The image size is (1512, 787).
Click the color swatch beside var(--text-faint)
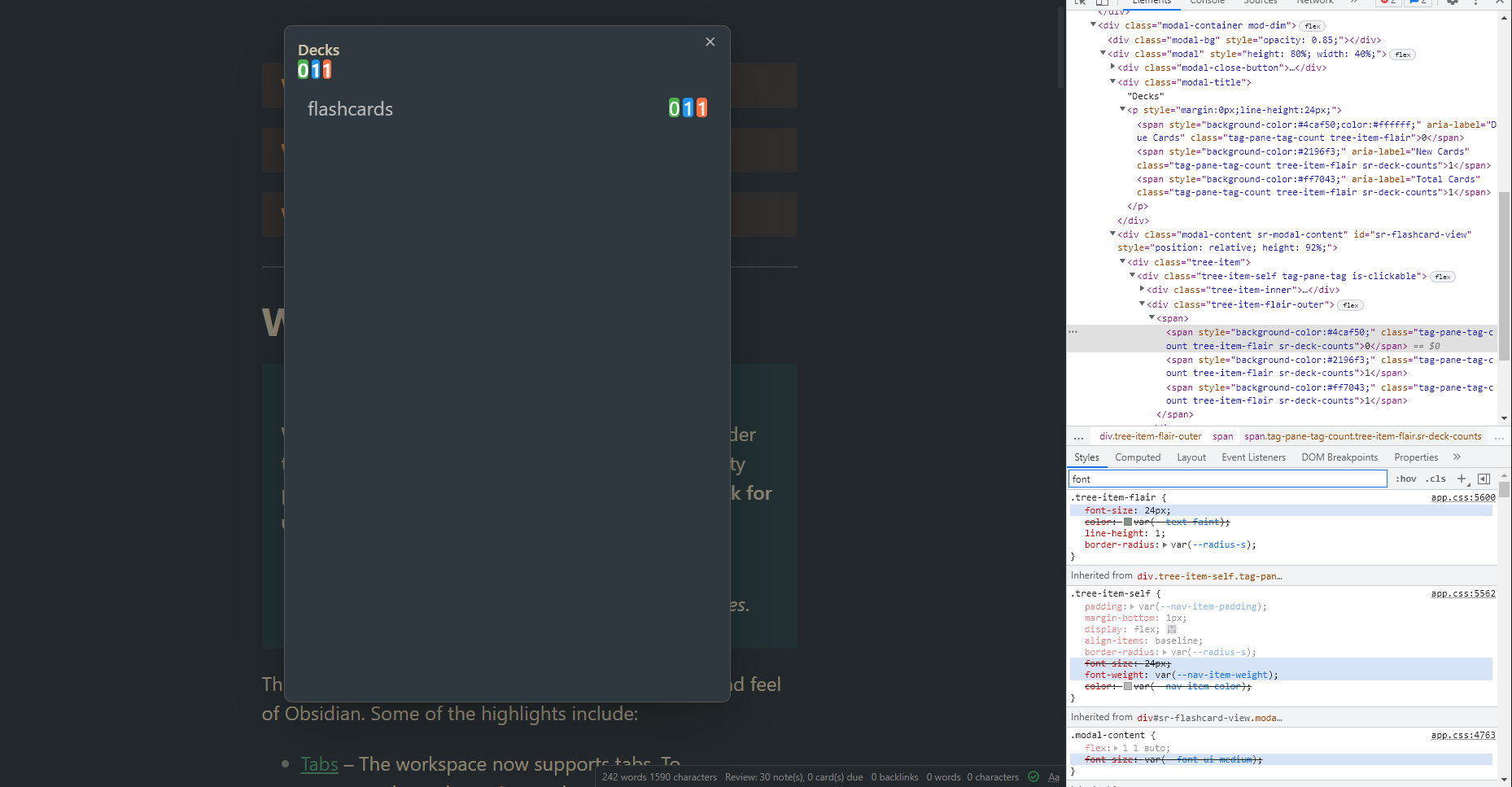coord(1127,522)
